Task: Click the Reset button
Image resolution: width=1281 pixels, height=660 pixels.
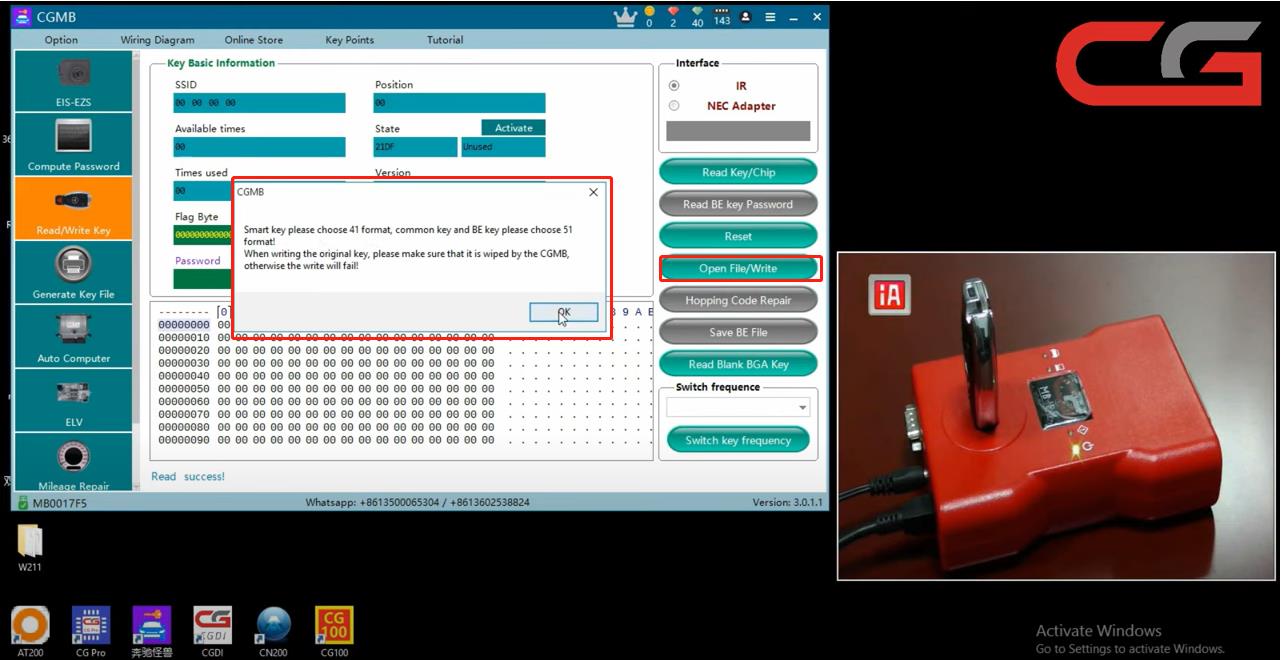Action: coord(738,236)
